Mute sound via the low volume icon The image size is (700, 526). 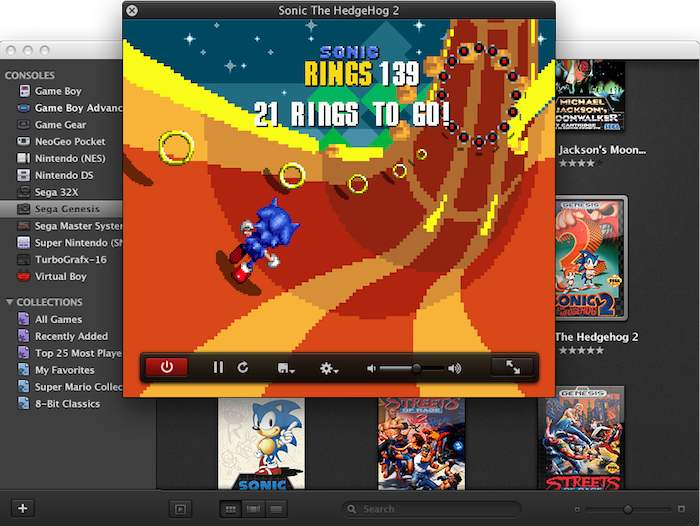[371, 368]
